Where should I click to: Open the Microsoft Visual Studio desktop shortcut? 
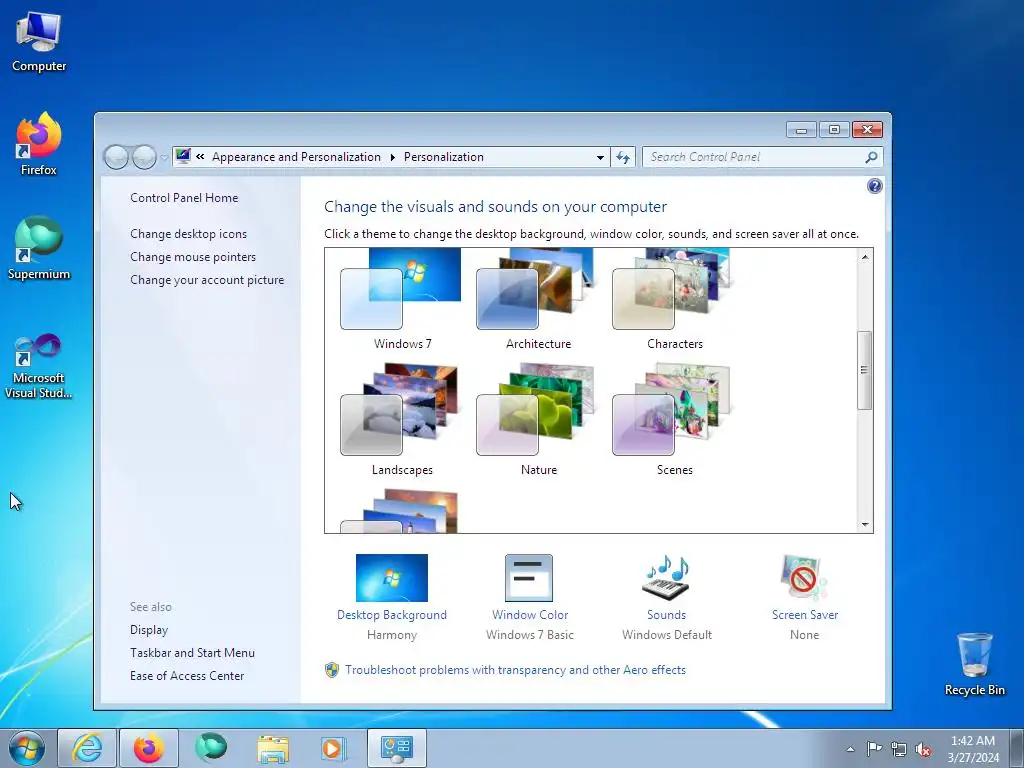point(39,366)
